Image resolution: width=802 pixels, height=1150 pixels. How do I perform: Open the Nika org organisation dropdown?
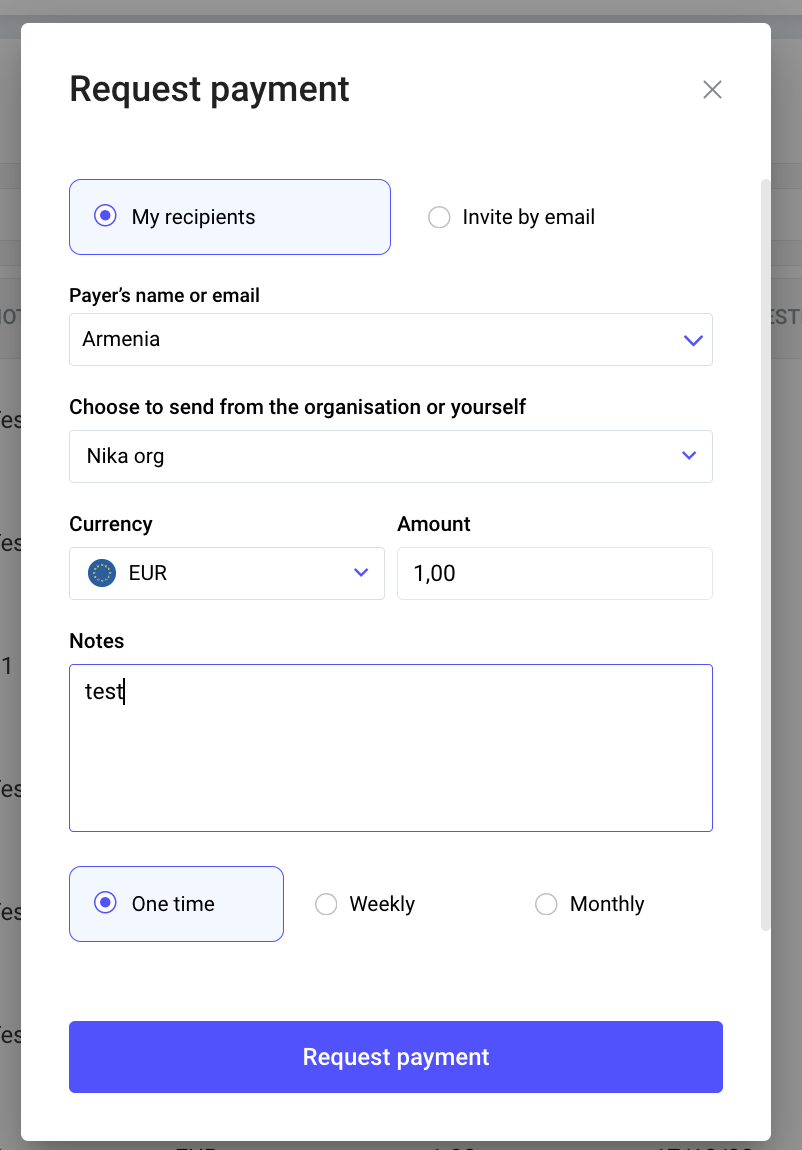(x=390, y=455)
